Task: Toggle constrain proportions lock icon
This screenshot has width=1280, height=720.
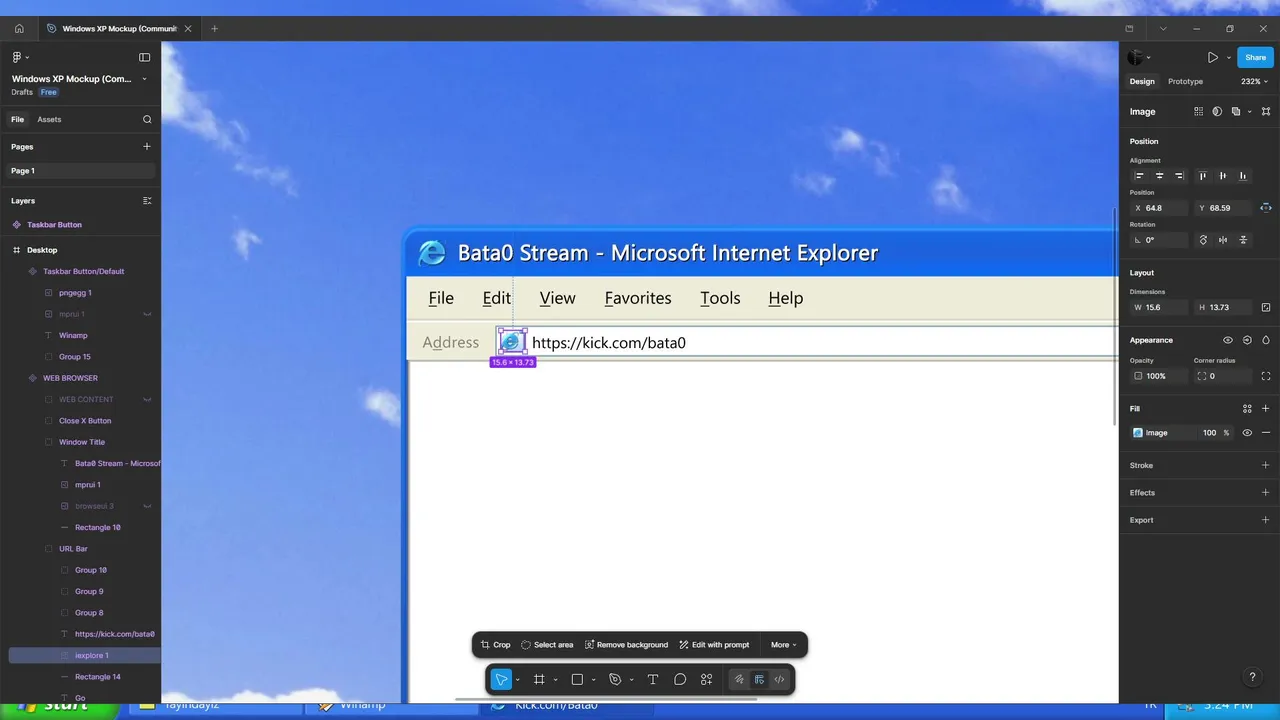Action: tap(1266, 308)
